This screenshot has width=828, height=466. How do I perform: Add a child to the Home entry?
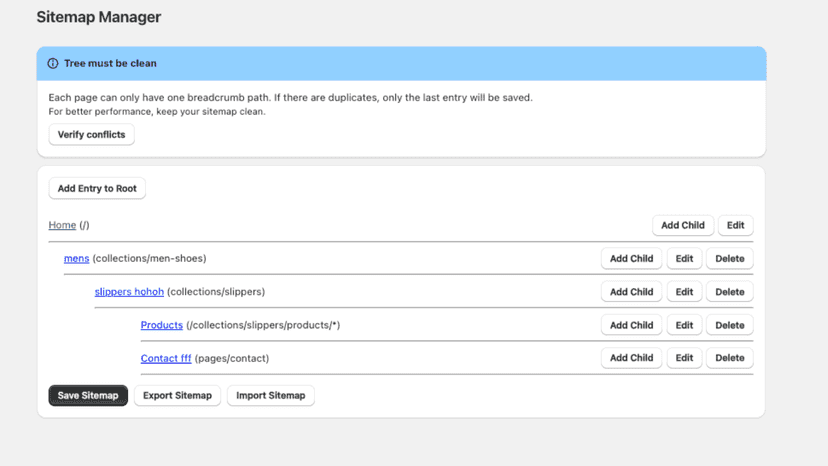click(x=683, y=225)
